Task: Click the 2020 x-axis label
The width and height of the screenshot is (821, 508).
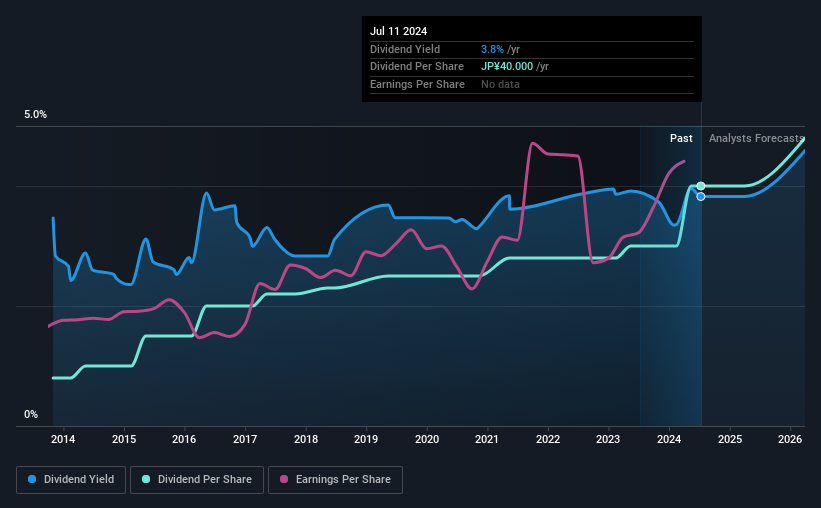Action: [x=427, y=439]
